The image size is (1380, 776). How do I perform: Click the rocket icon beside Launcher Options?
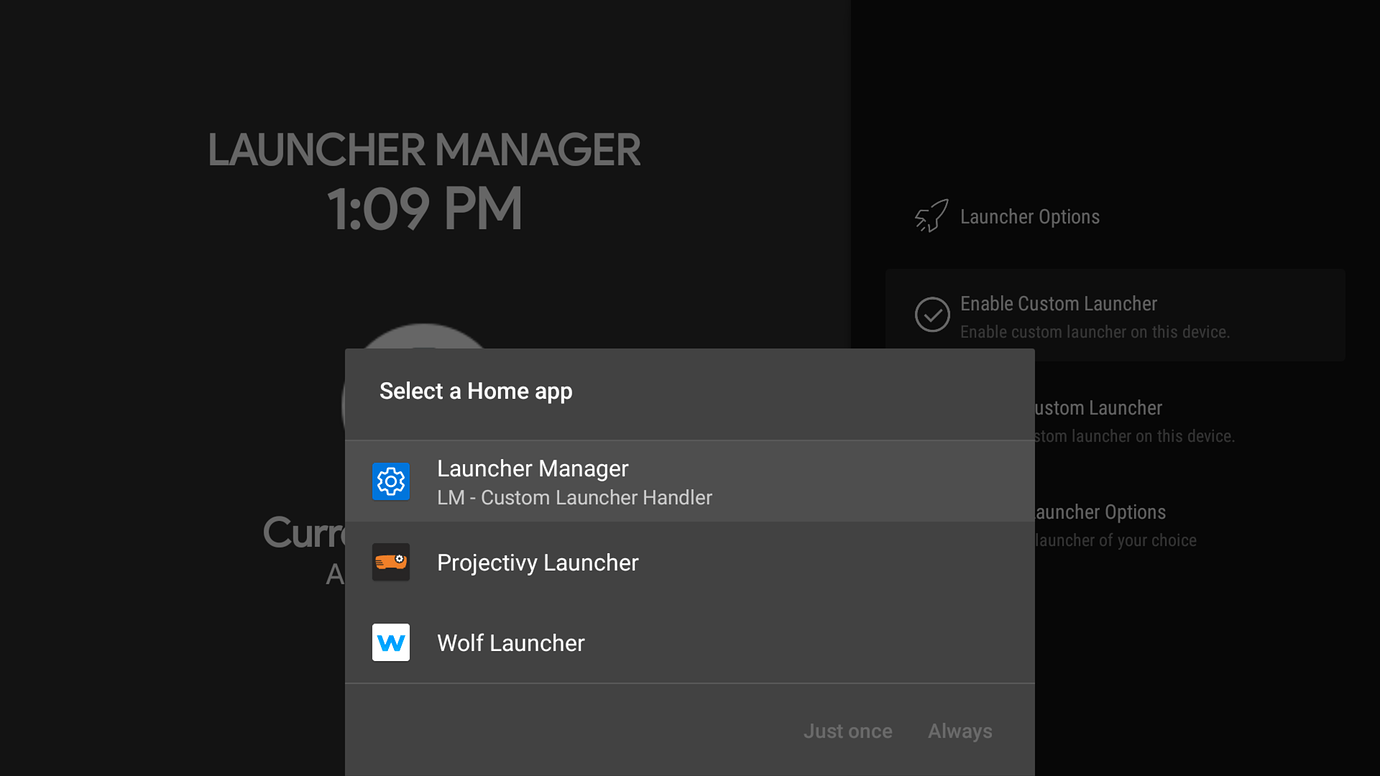click(931, 217)
